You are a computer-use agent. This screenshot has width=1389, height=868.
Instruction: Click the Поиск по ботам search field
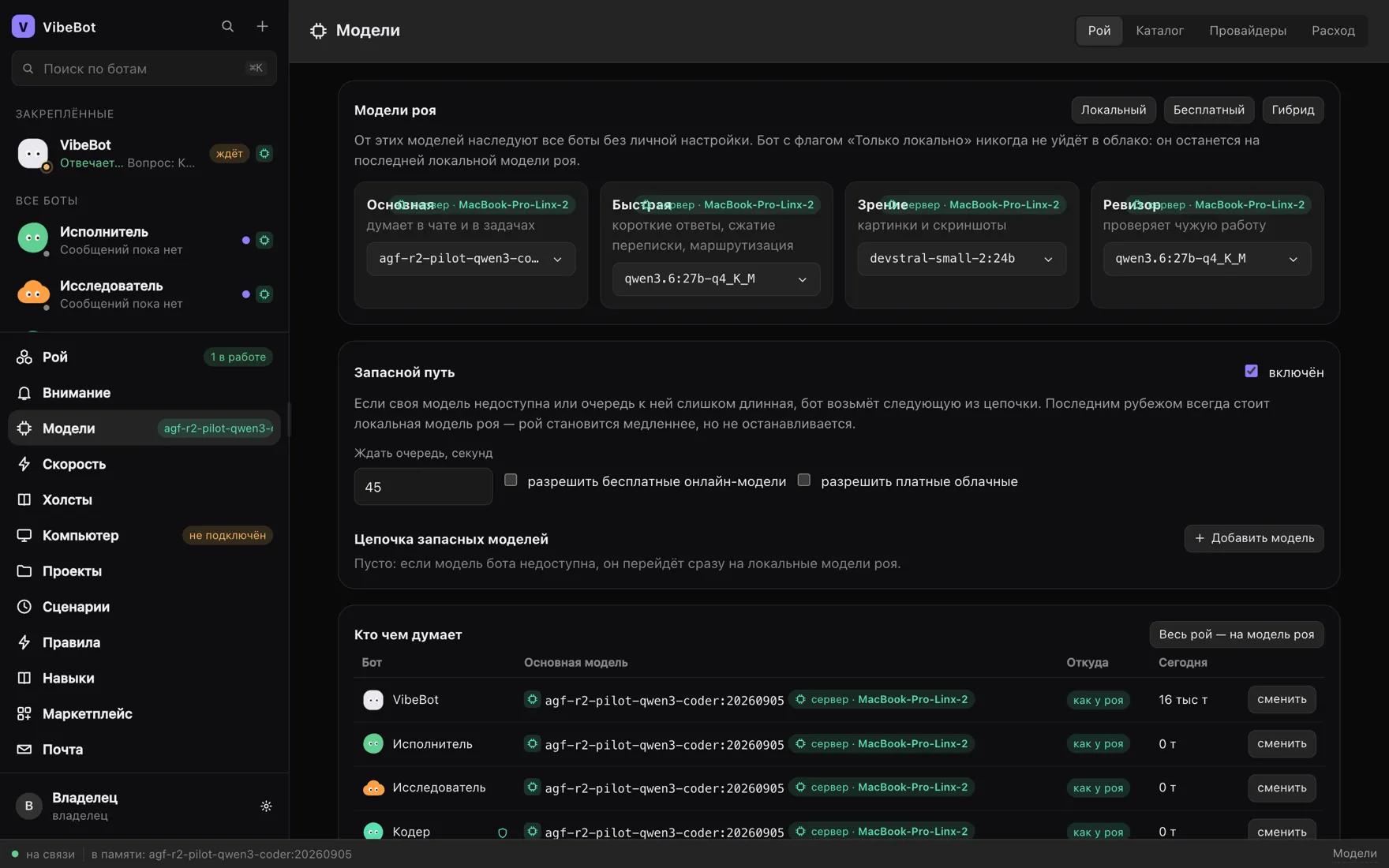(x=144, y=69)
